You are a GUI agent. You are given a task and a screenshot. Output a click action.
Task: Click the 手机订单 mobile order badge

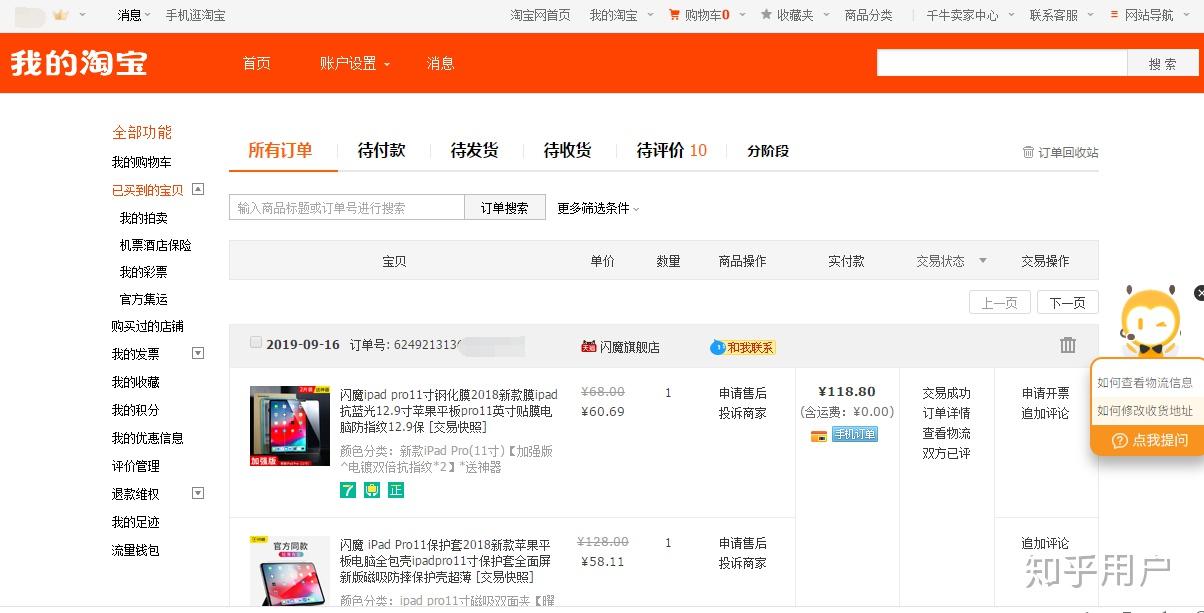855,434
